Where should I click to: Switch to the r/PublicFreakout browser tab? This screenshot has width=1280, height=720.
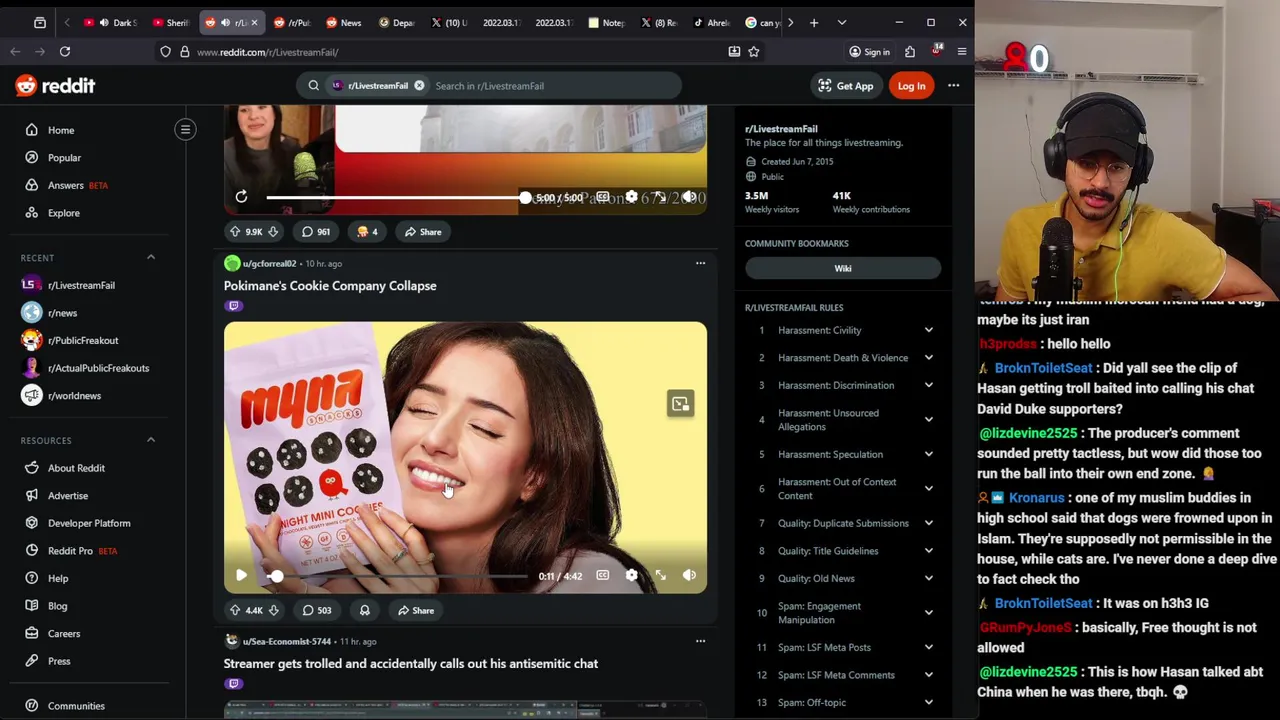point(291,22)
